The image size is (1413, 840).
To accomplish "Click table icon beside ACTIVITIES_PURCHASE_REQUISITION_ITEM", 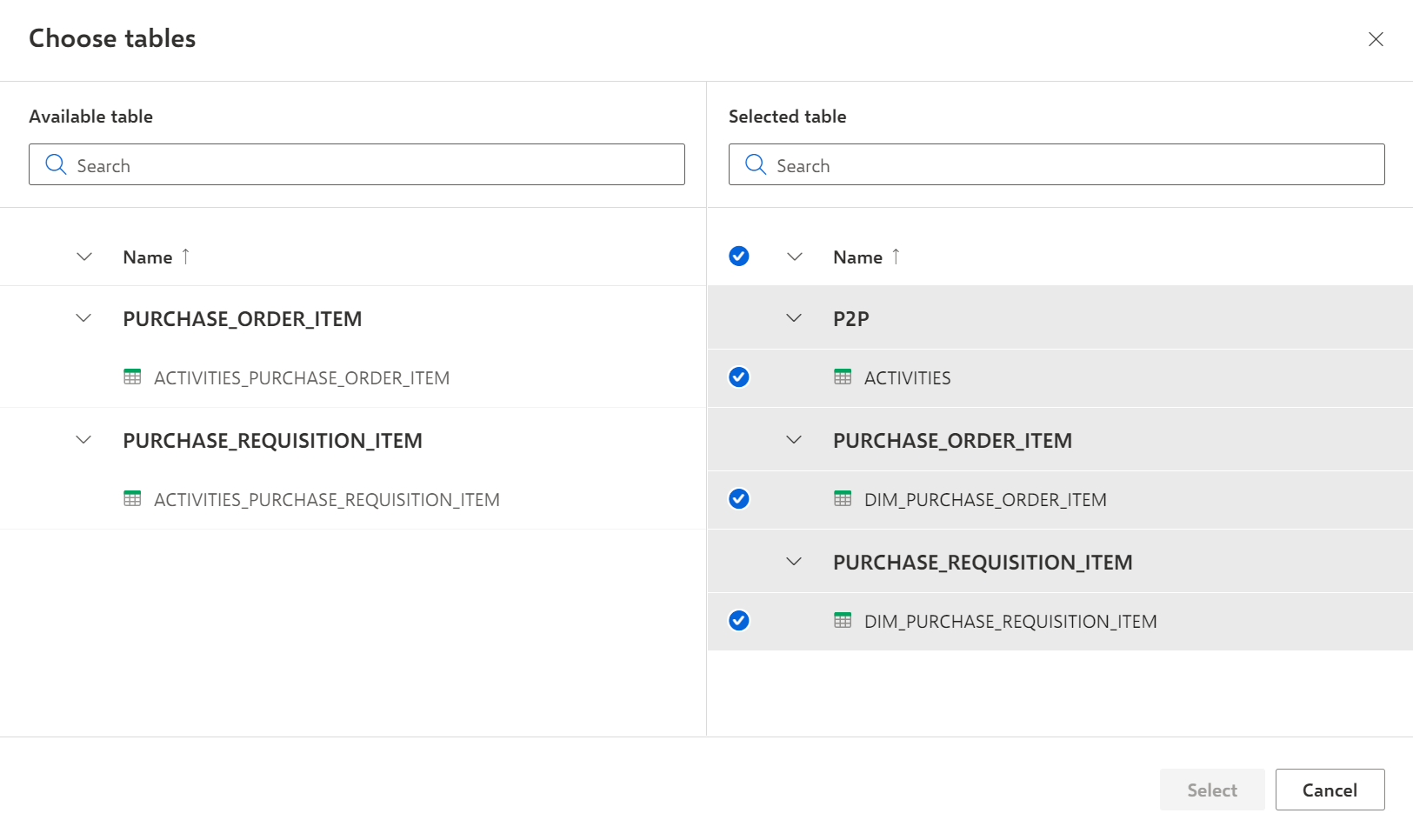I will [x=132, y=499].
